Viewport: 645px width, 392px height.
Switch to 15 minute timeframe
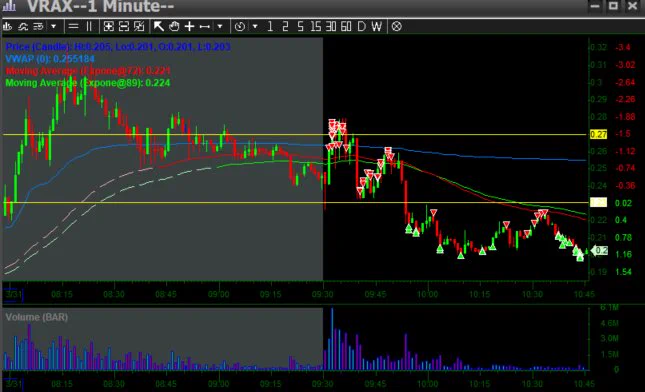coord(316,27)
